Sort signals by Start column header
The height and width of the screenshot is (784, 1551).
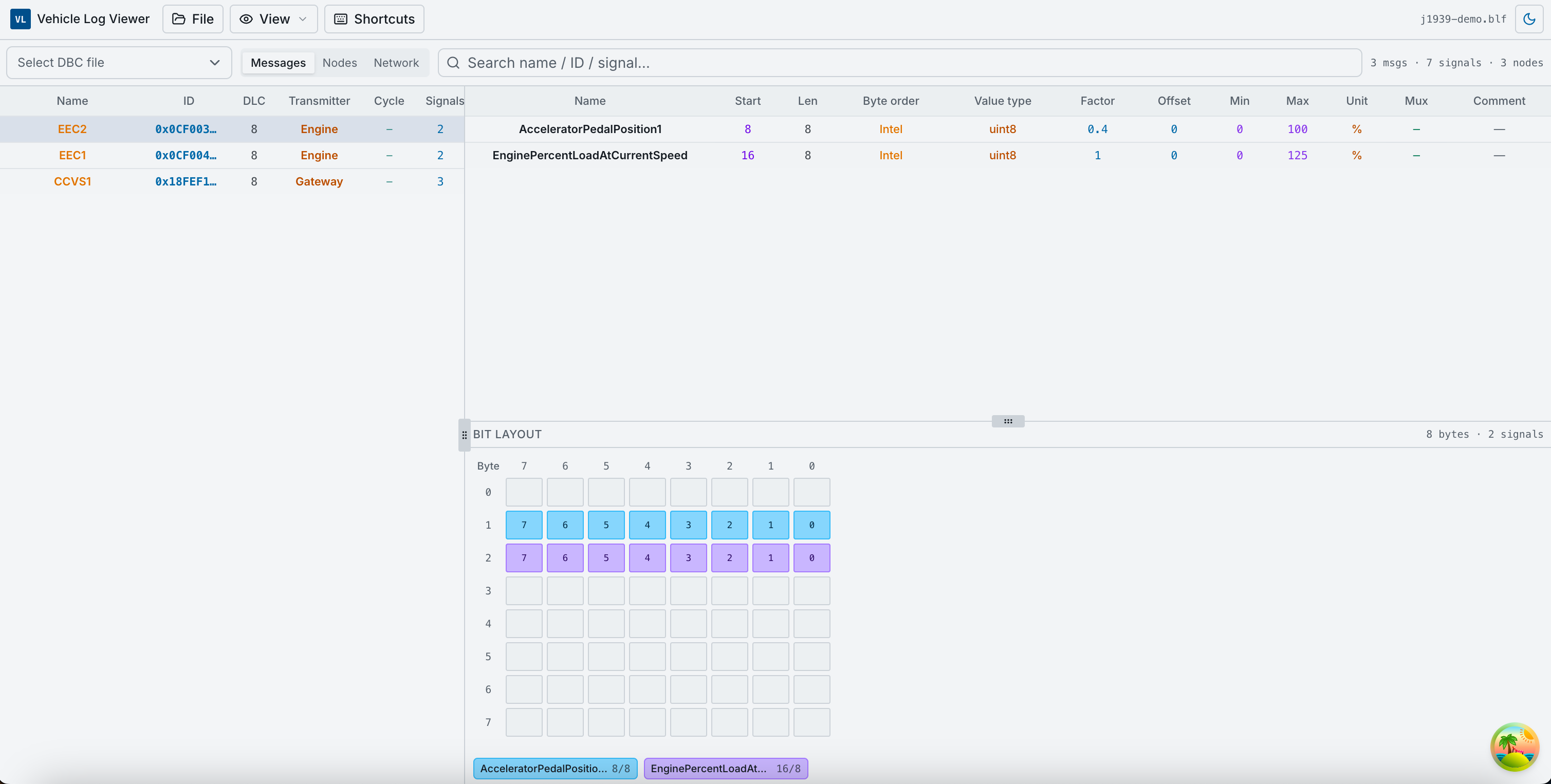[x=748, y=101]
